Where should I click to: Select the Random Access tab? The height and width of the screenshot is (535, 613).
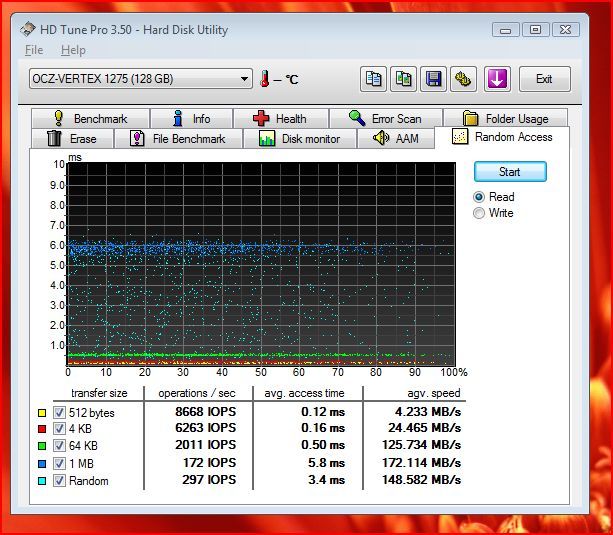[502, 137]
